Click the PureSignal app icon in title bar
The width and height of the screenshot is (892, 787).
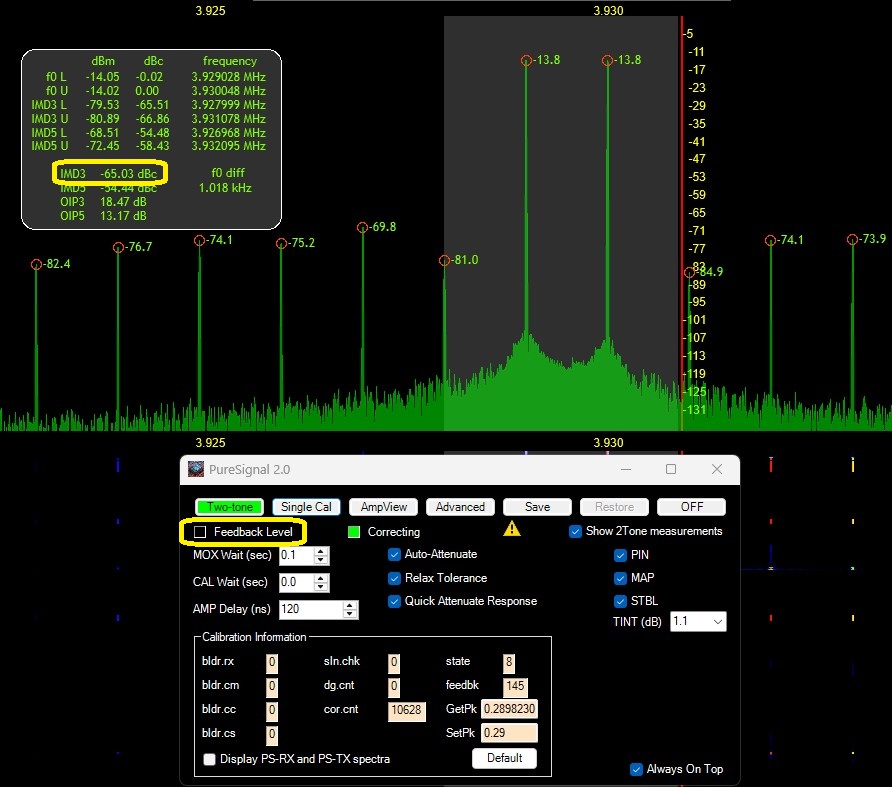(x=195, y=469)
